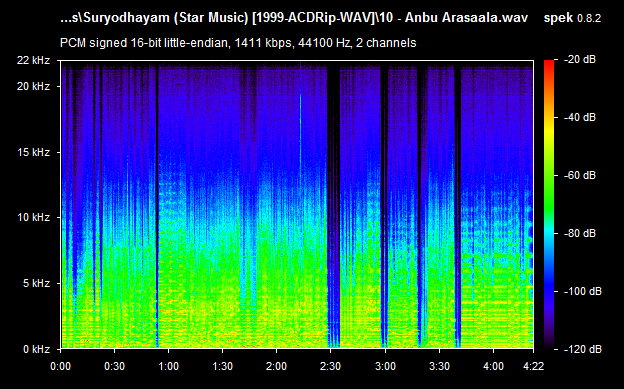This screenshot has width=624, height=389.
Task: Click the -100 dB scale label
Action: click(583, 291)
